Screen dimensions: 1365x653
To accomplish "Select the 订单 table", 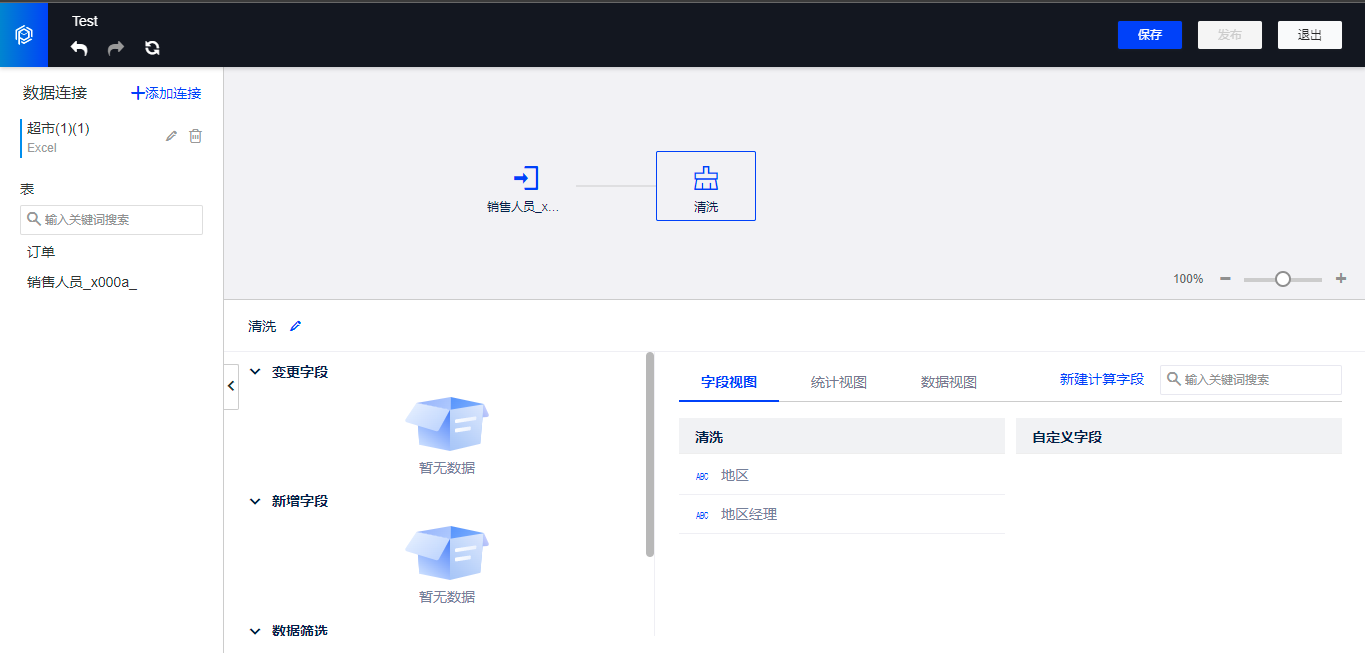I will (x=41, y=252).
